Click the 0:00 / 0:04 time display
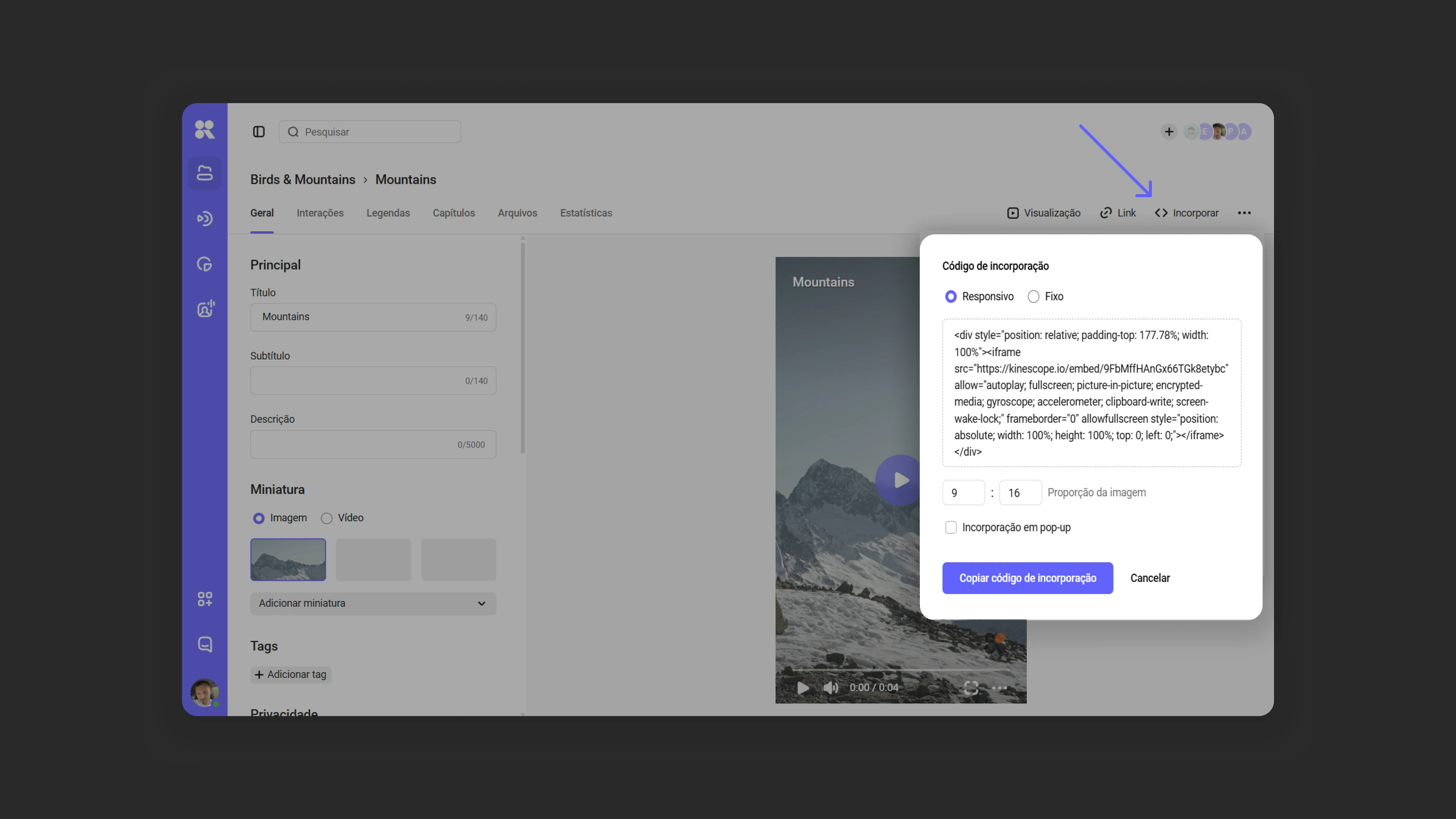This screenshot has height=819, width=1456. [874, 688]
